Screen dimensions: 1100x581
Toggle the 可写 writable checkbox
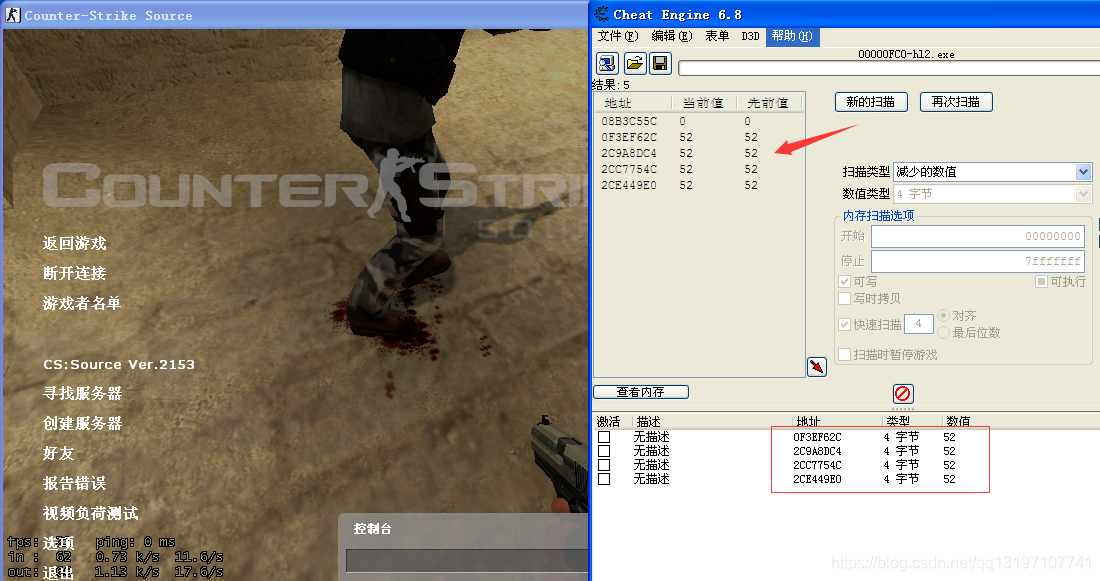[x=845, y=281]
